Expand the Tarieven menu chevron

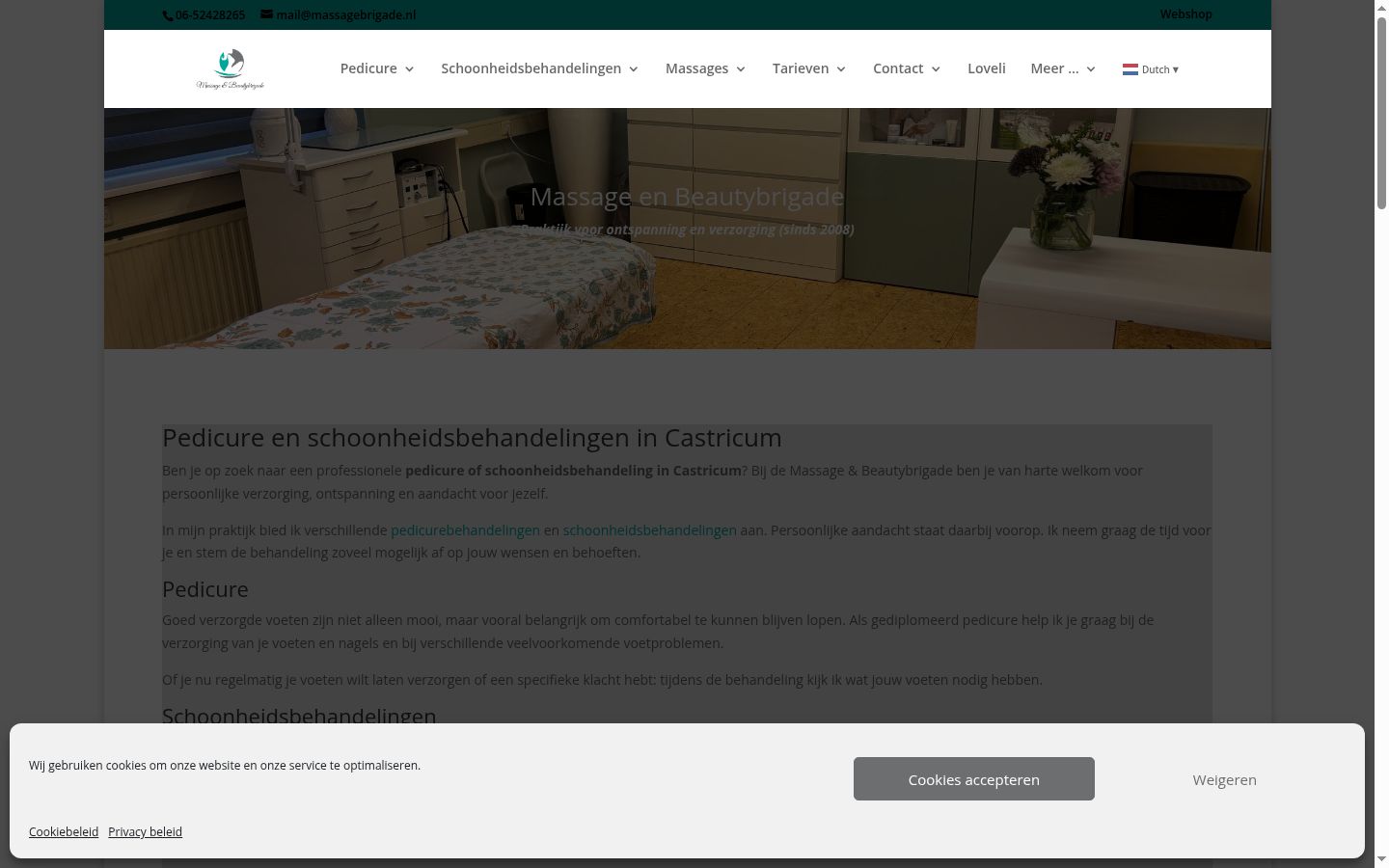click(841, 69)
